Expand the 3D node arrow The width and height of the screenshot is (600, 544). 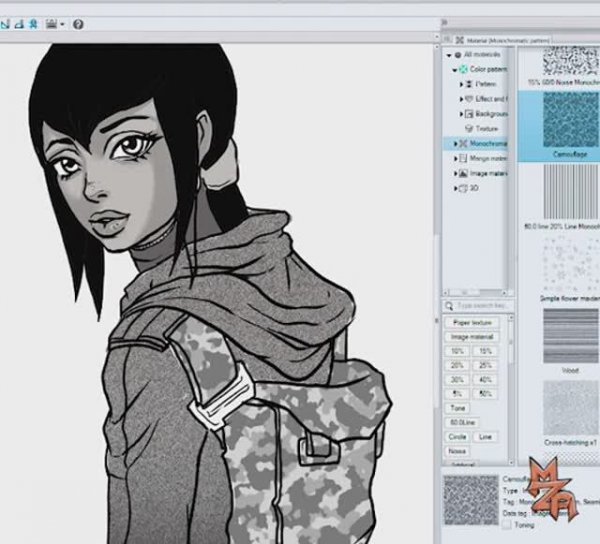coord(455,188)
